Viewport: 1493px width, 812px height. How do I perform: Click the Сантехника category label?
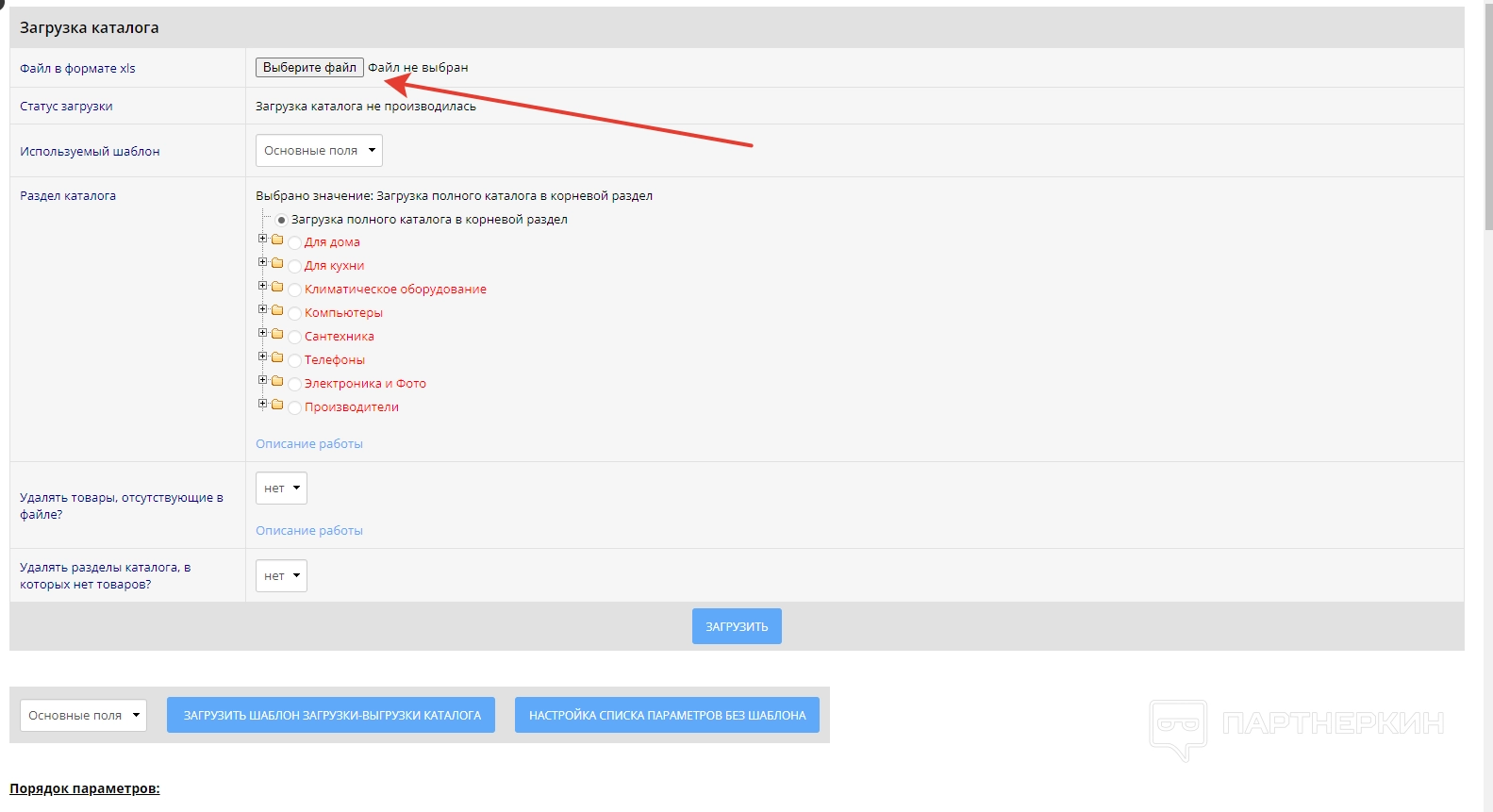[340, 337]
